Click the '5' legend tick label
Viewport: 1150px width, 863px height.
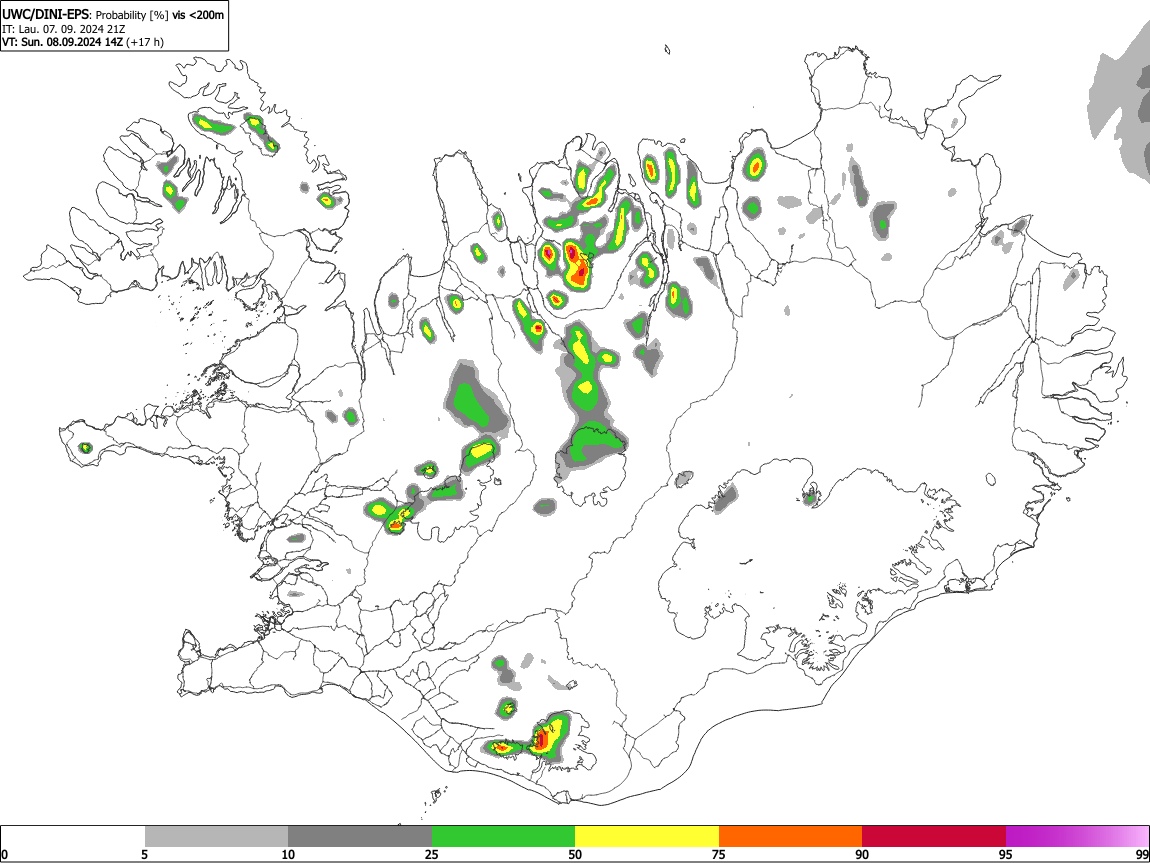[144, 855]
